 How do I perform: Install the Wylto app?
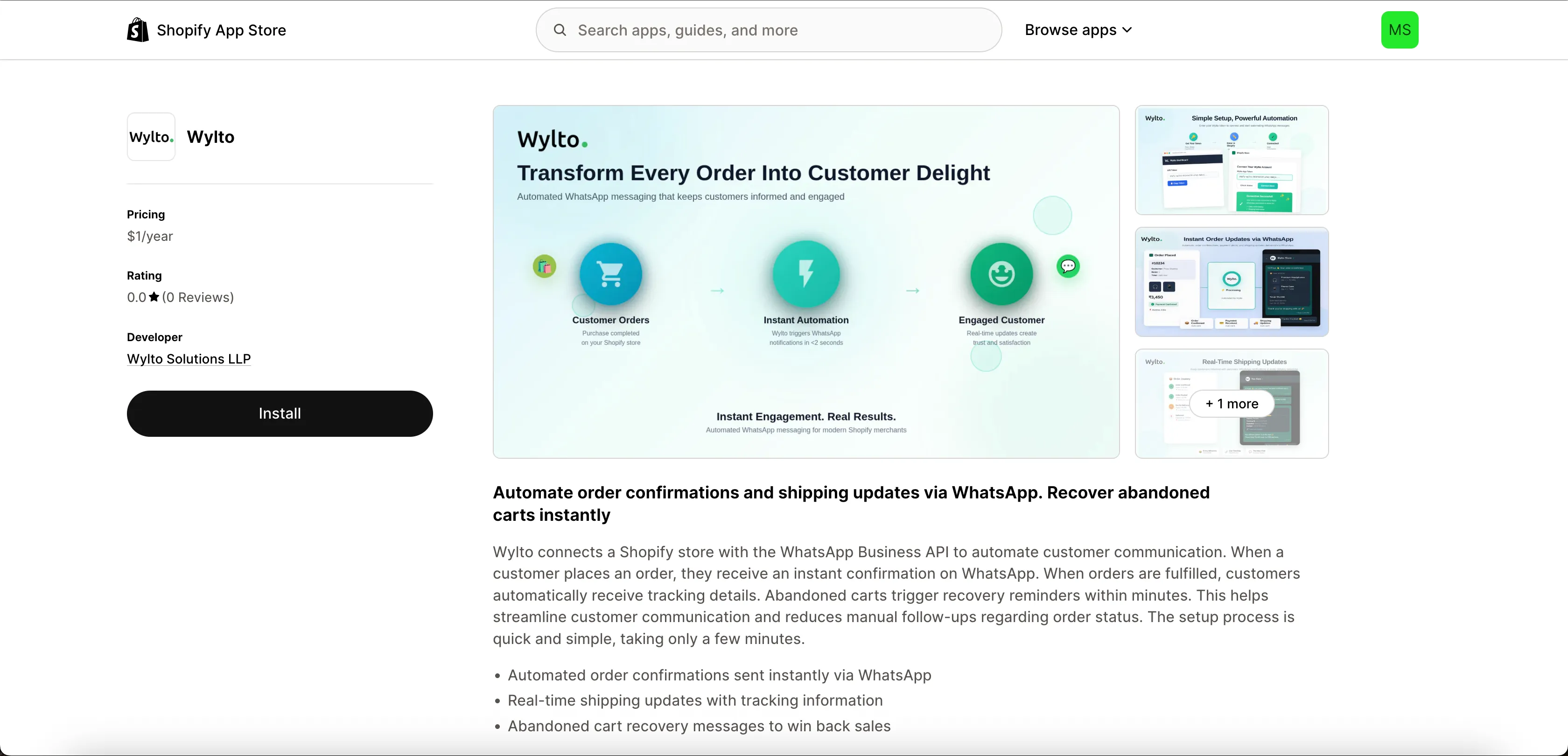click(x=280, y=413)
